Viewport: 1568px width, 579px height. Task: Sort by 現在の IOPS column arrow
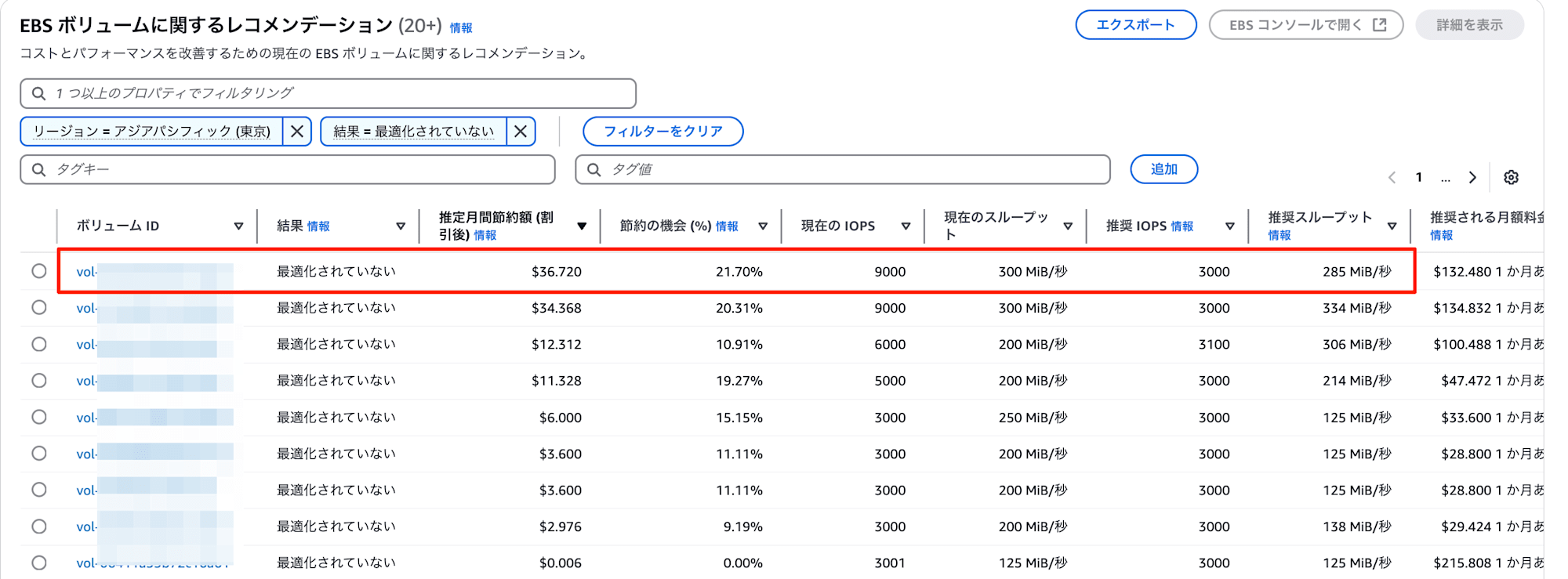[906, 226]
